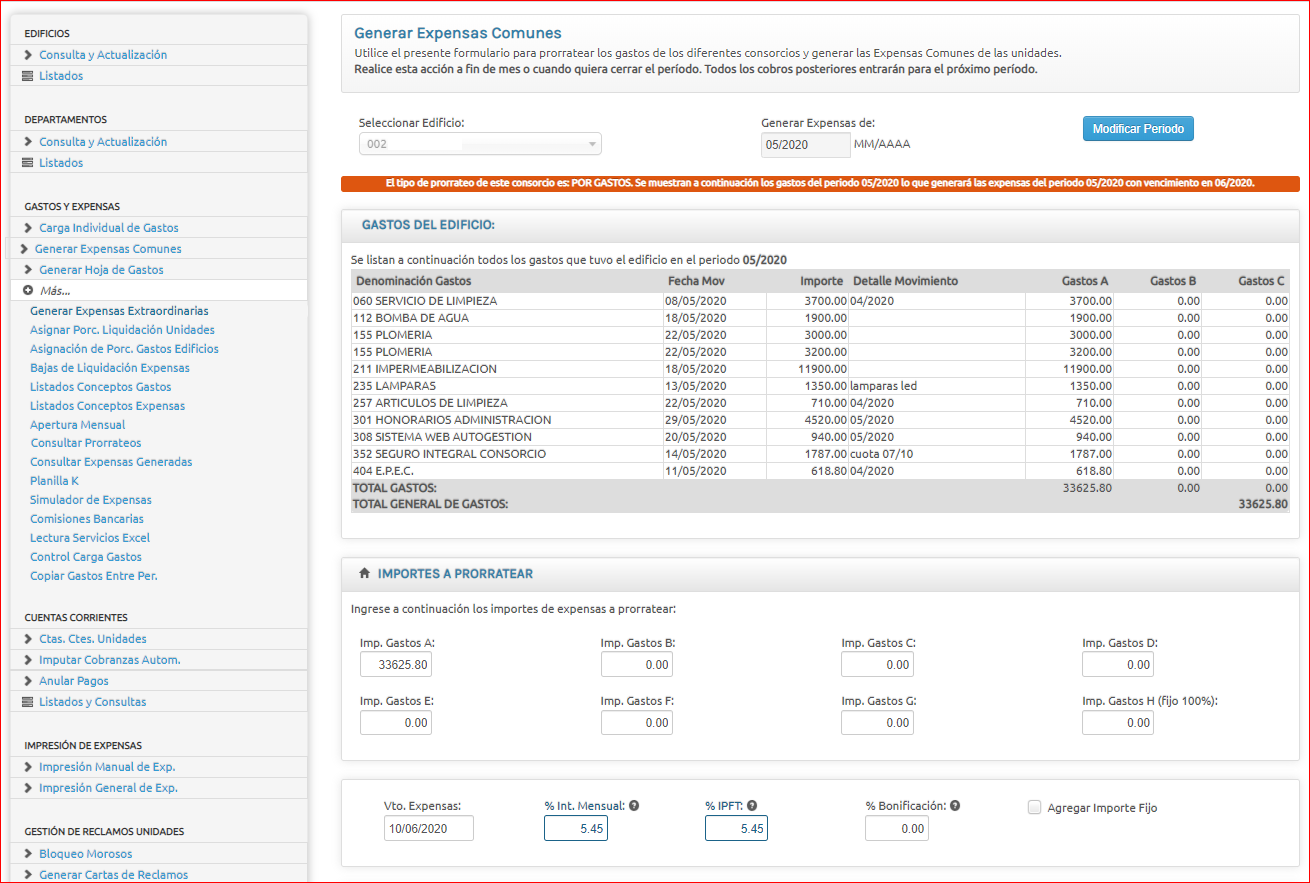Click the Imp. Gastos C input field
1310x883 pixels.
pos(877,664)
